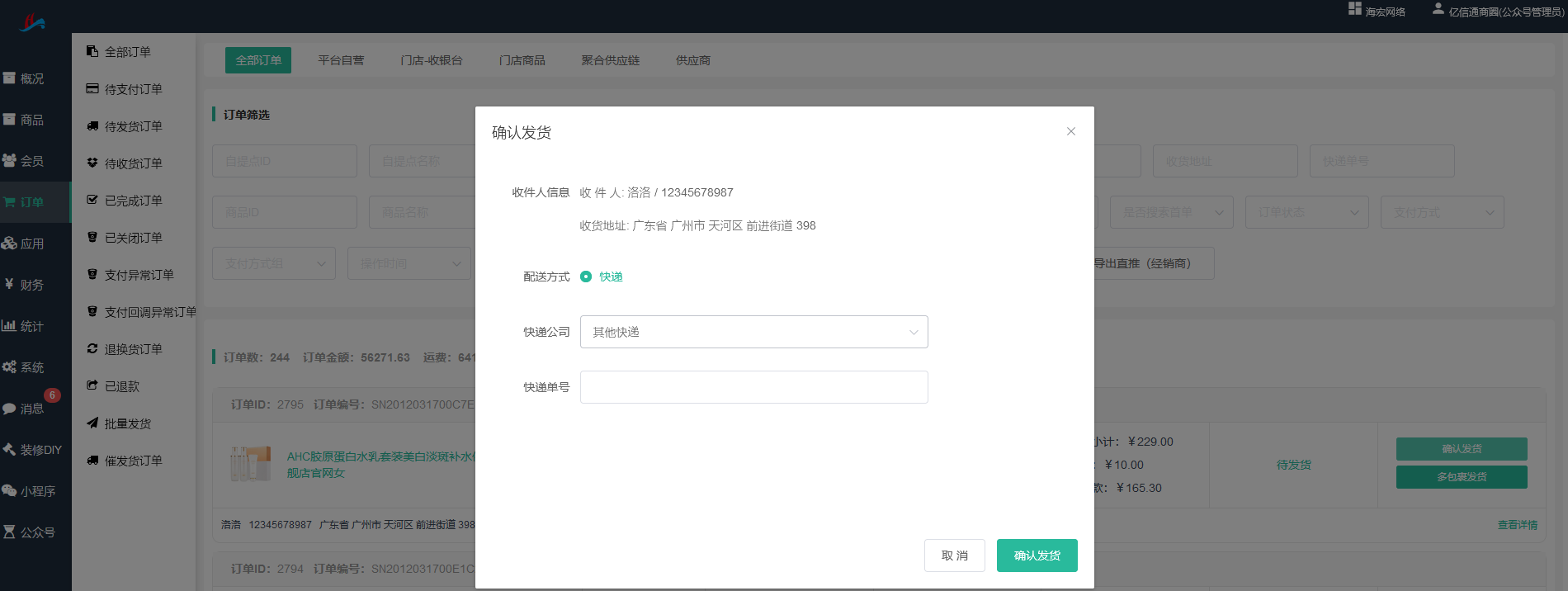Click the 已退款 share icon
Image resolution: width=1568 pixels, height=591 pixels.
(x=92, y=385)
